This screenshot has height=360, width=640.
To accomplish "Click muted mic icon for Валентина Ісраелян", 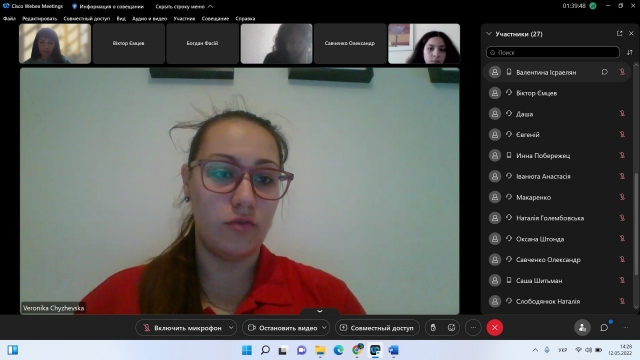I will pyautogui.click(x=622, y=72).
